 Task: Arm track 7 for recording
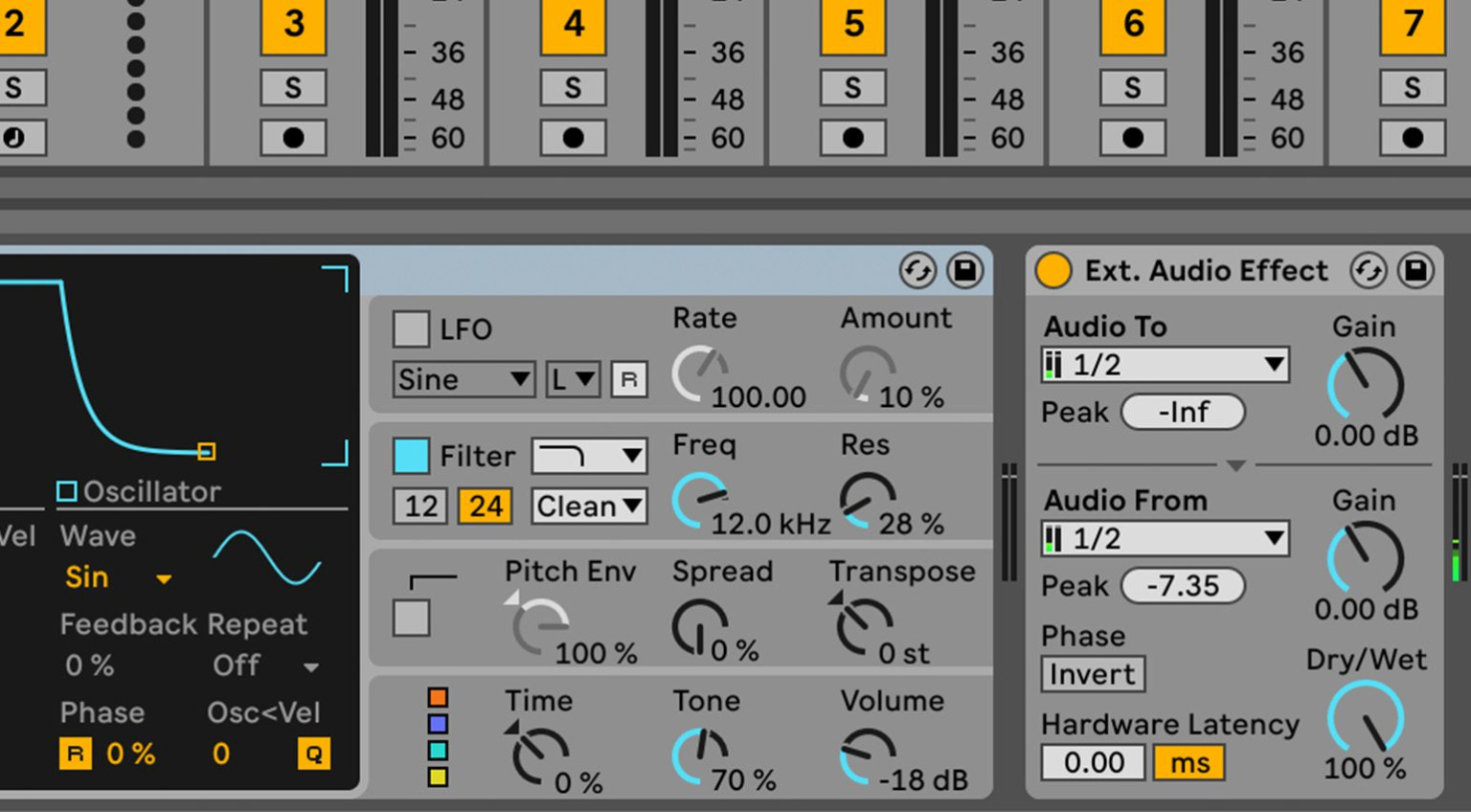(x=1412, y=138)
